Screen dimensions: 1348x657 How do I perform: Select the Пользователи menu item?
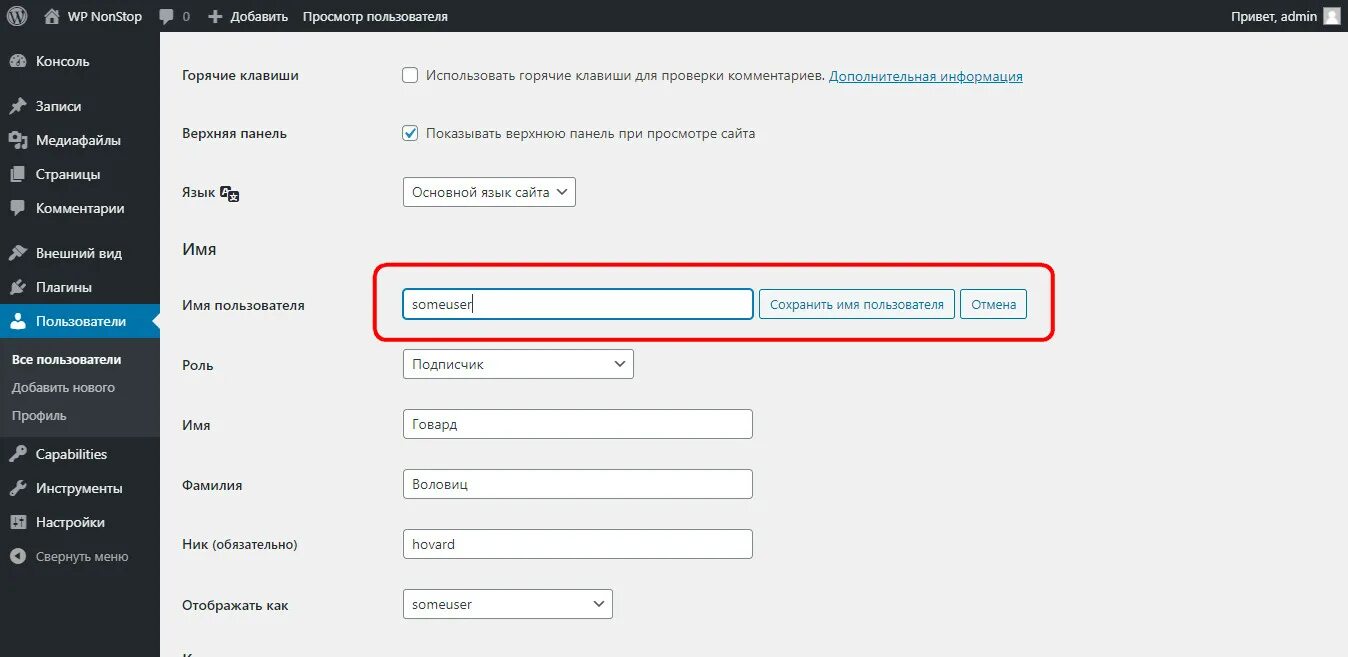pos(80,321)
